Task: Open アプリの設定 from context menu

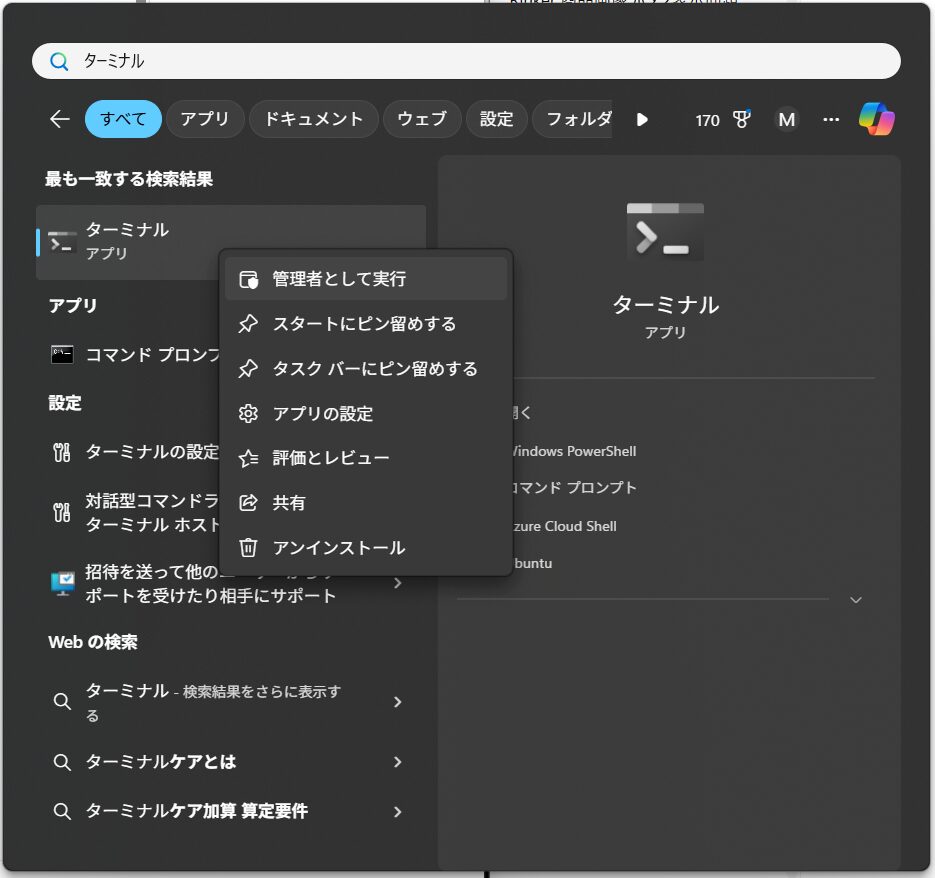Action: click(366, 413)
